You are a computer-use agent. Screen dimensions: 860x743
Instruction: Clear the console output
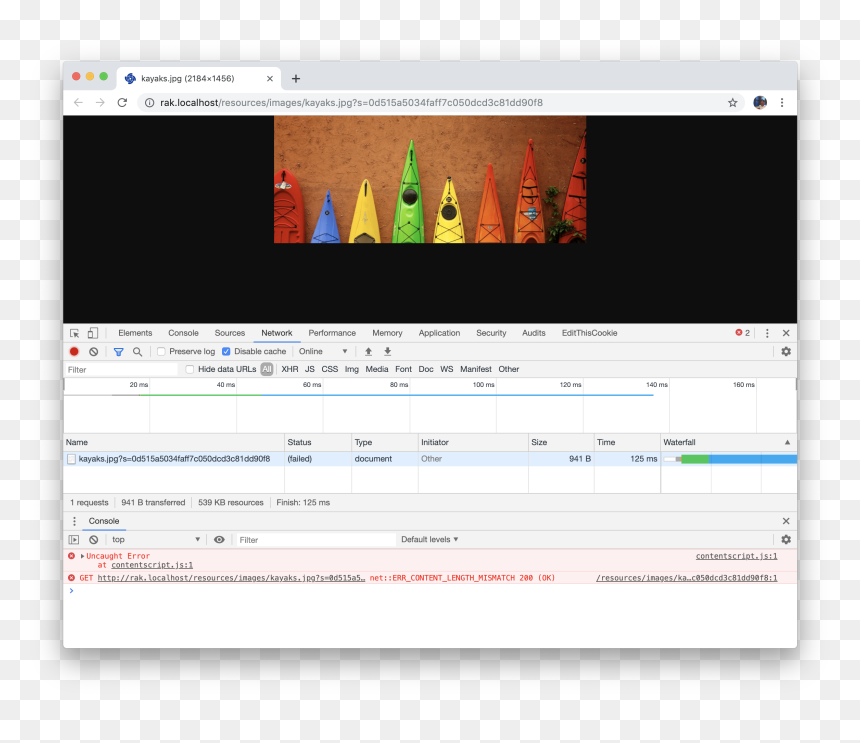(94, 540)
